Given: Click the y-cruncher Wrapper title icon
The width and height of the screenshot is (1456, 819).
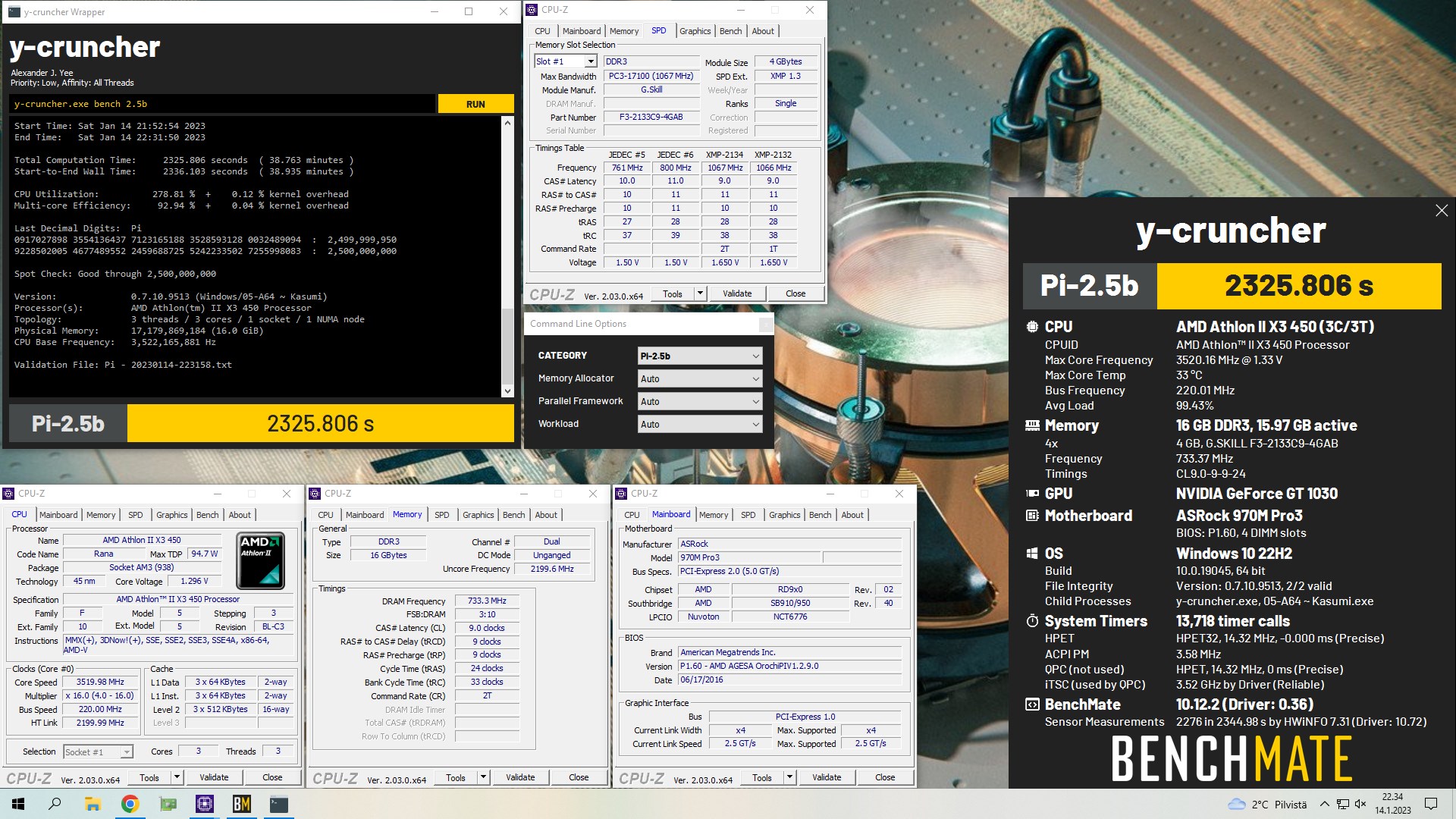Looking at the screenshot, I should [14, 11].
